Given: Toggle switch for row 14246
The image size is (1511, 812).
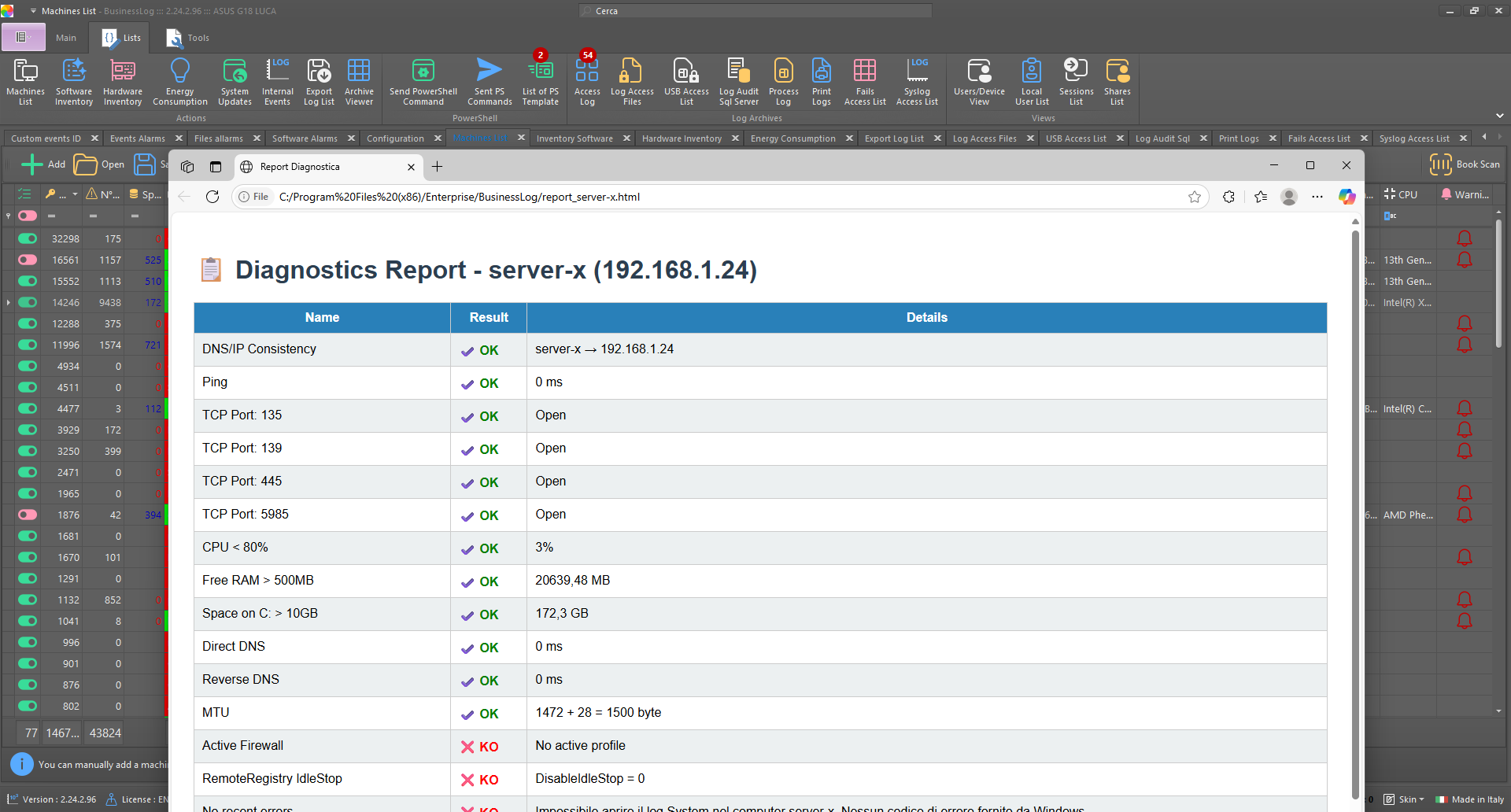Looking at the screenshot, I should point(28,302).
